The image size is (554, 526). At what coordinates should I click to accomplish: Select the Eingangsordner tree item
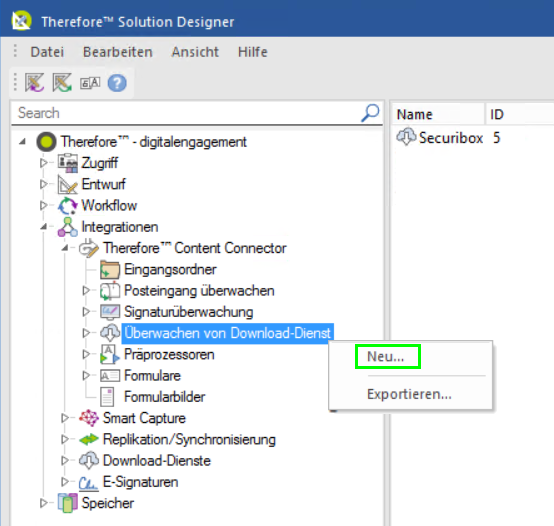pyautogui.click(x=170, y=270)
